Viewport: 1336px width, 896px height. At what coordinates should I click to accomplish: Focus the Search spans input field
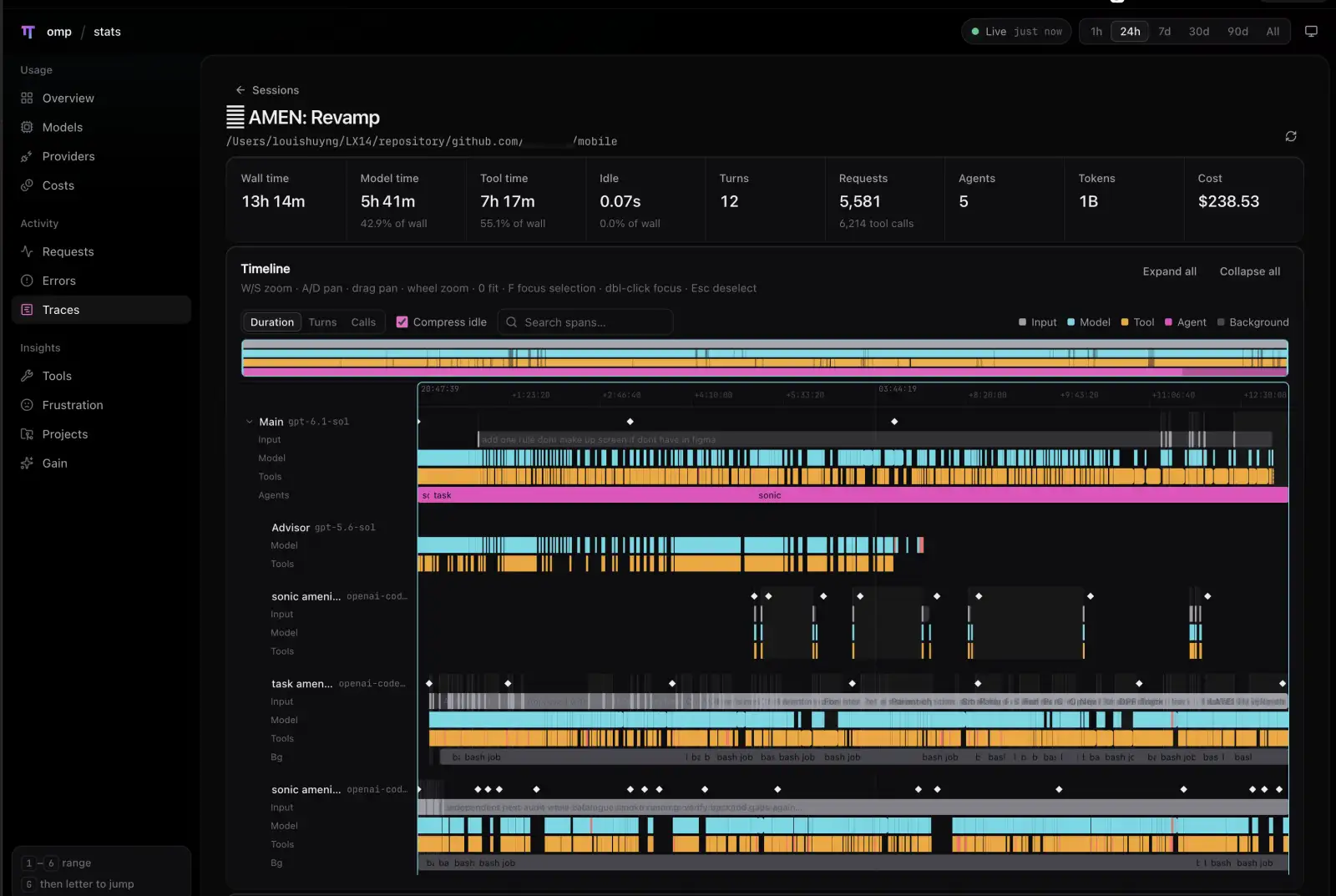(585, 322)
